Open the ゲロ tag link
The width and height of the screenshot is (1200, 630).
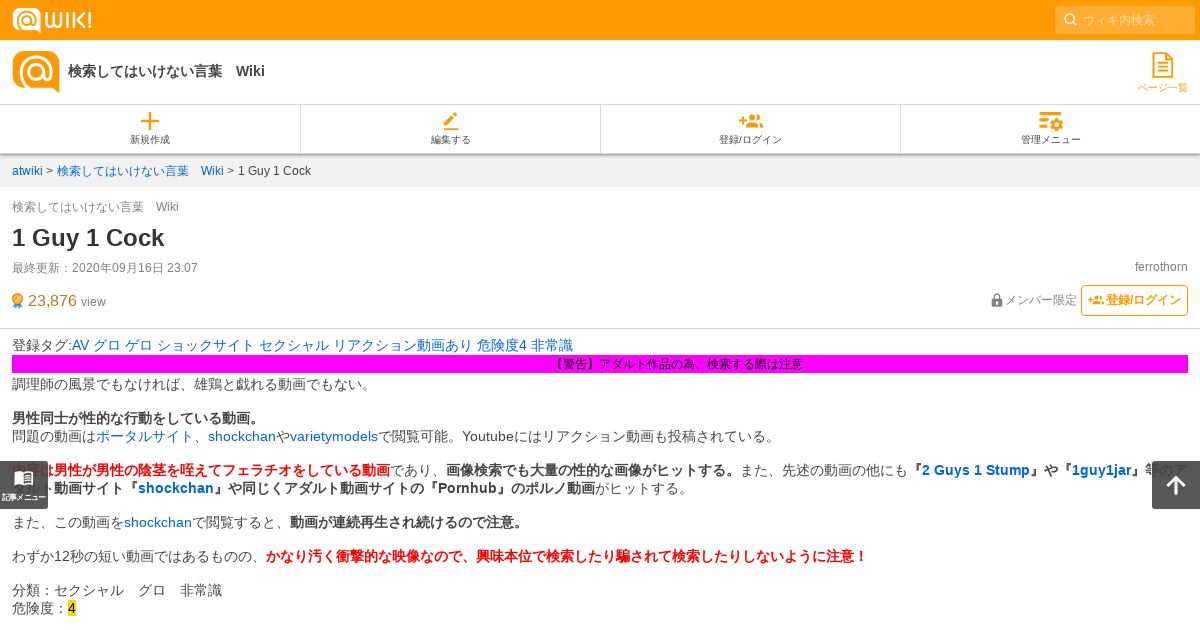(x=138, y=345)
